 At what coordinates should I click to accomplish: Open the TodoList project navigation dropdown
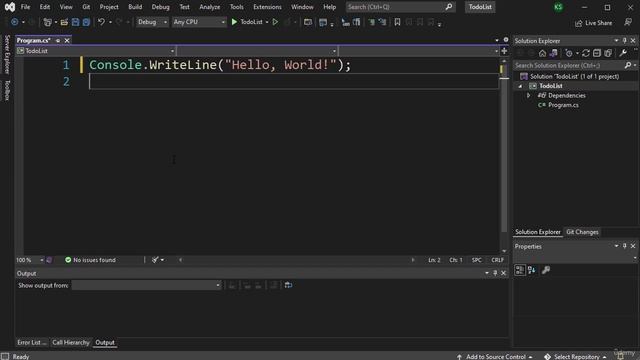[96, 51]
